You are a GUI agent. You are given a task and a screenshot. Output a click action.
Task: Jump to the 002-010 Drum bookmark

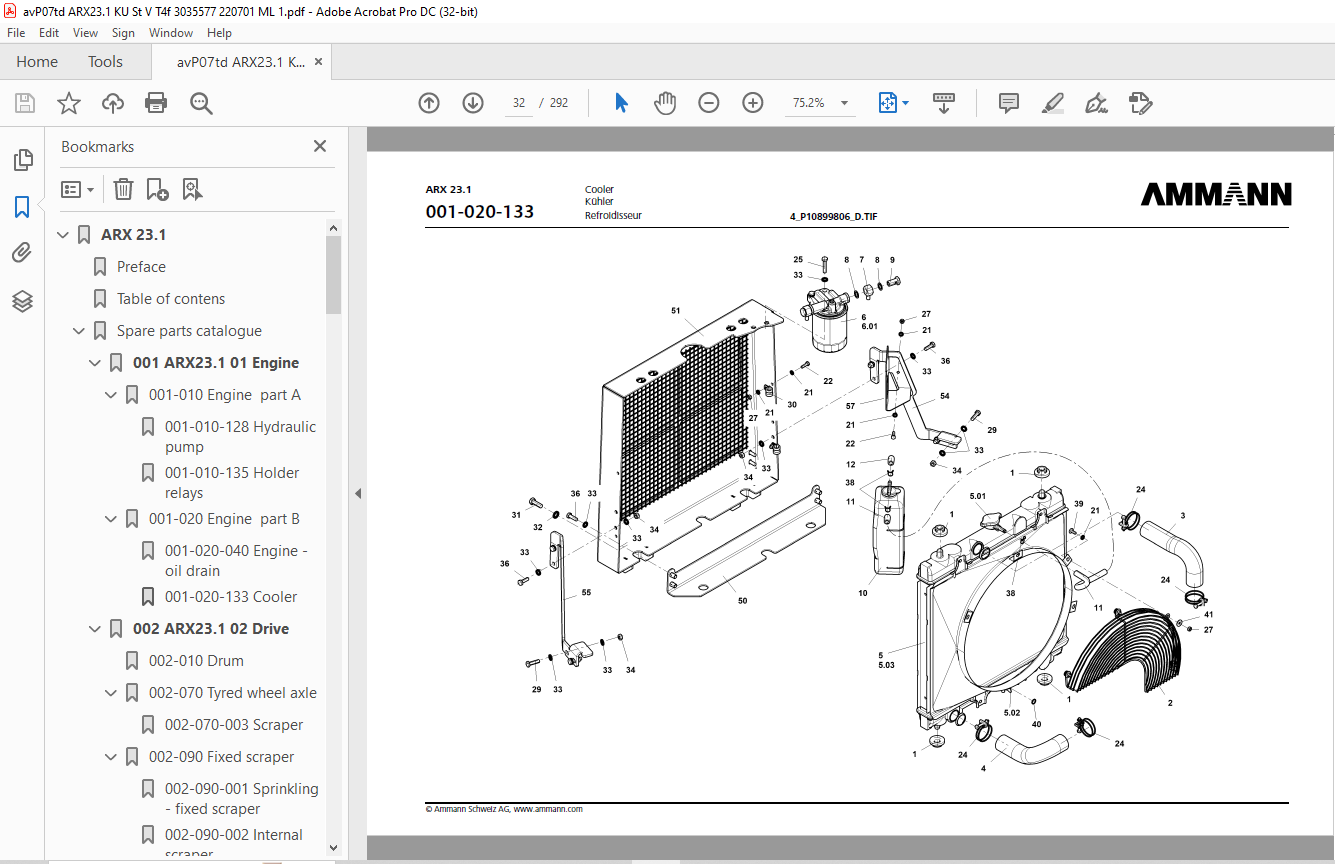point(196,661)
